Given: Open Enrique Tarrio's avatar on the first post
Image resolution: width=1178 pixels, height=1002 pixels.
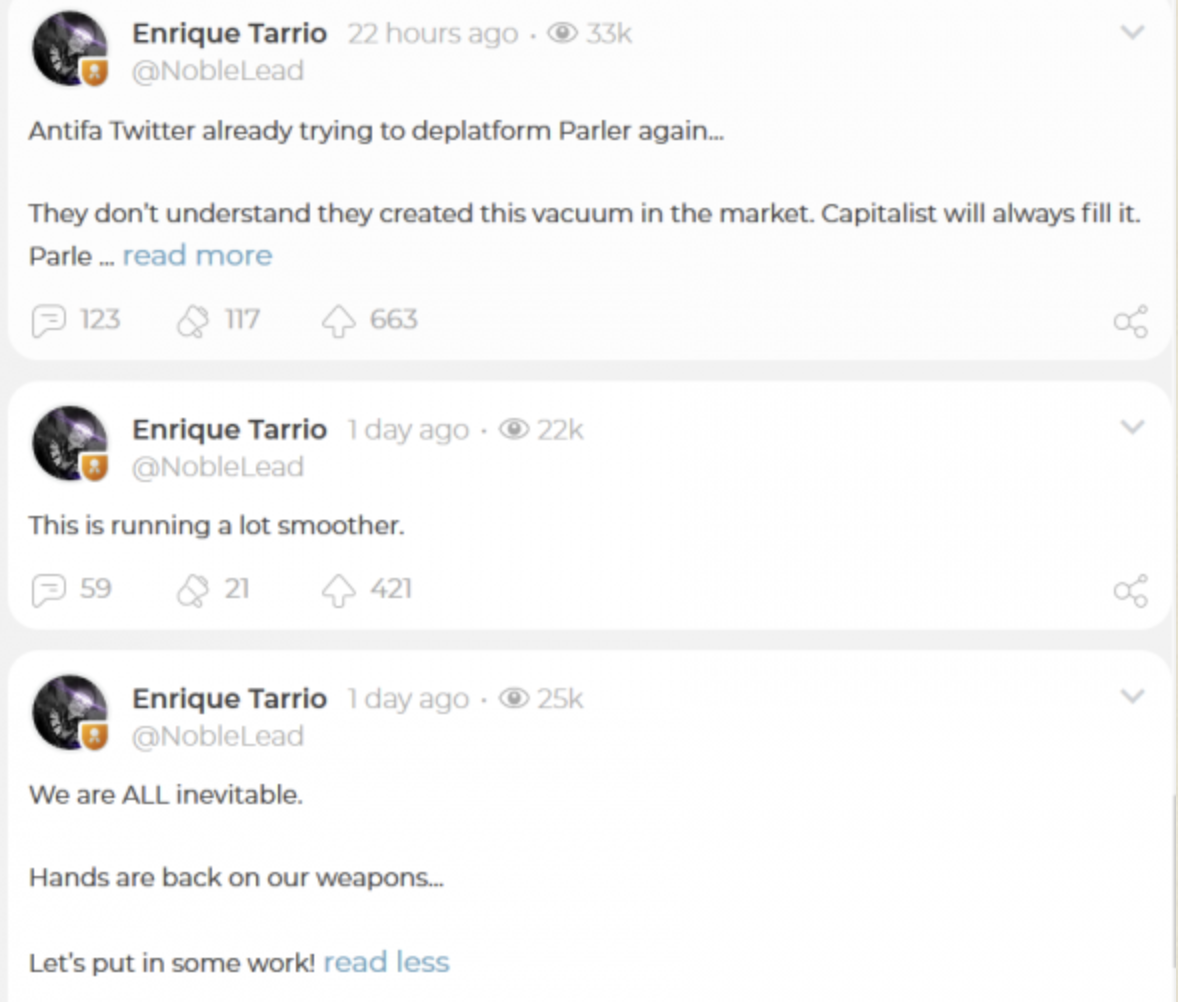Looking at the screenshot, I should (x=69, y=49).
